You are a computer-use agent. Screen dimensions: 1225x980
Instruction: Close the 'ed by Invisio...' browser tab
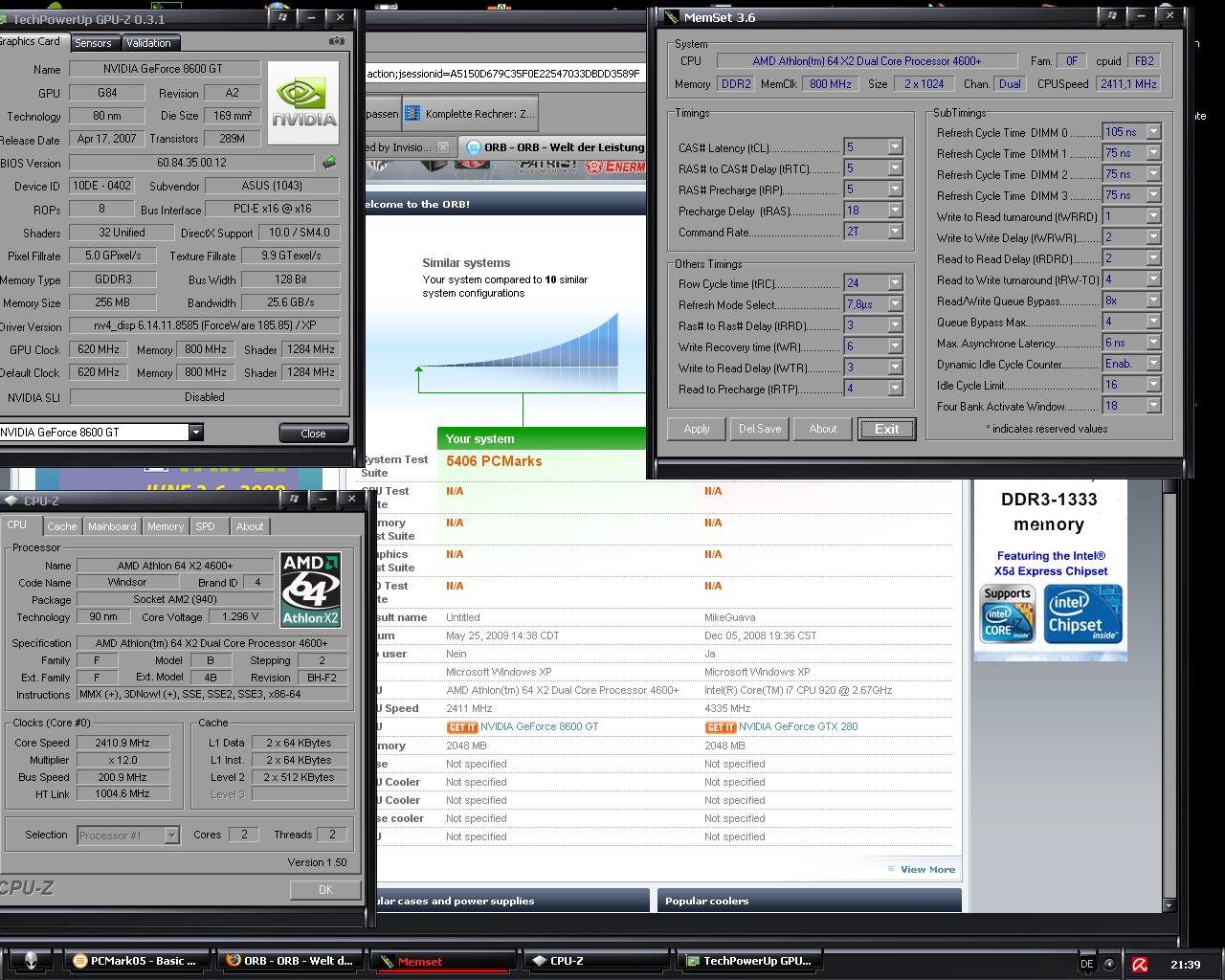tap(443, 147)
